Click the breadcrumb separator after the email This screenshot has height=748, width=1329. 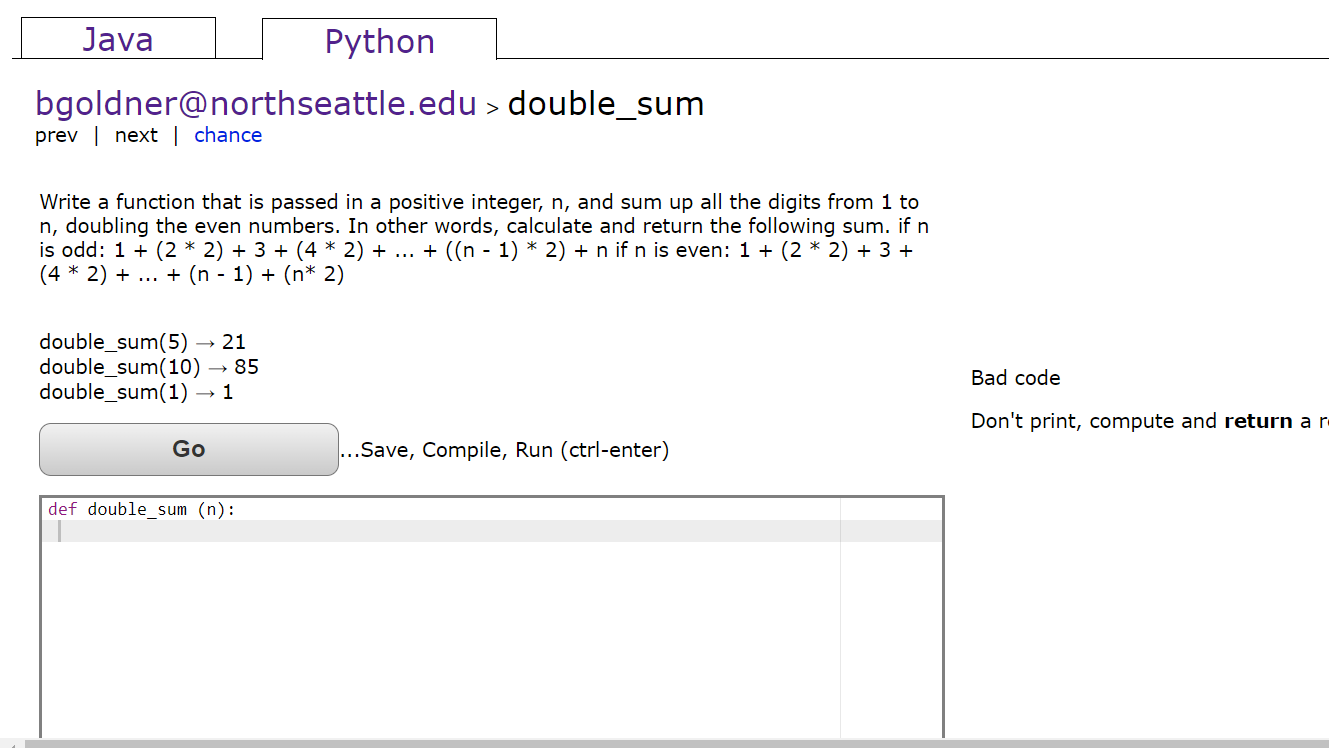click(x=491, y=107)
